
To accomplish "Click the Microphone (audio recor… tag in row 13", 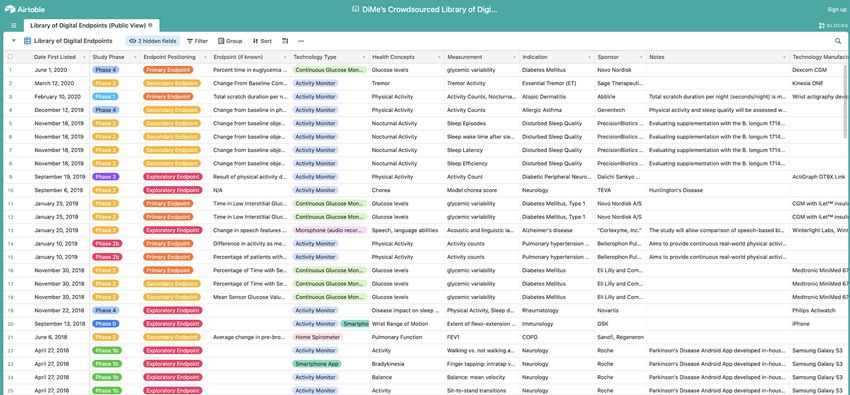I will click(x=330, y=230).
